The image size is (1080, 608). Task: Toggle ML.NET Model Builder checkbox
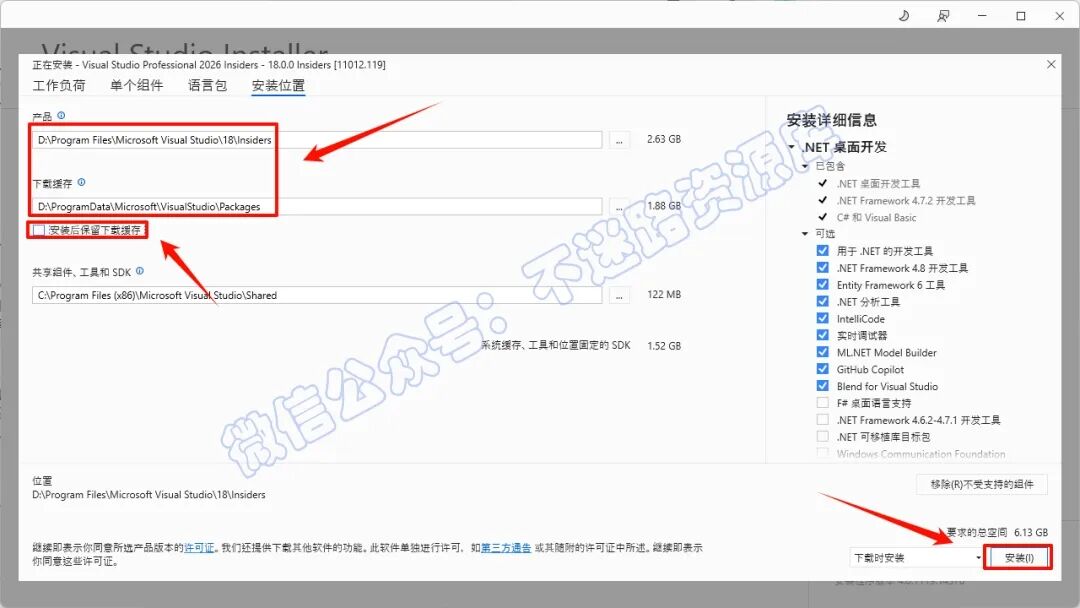(822, 352)
